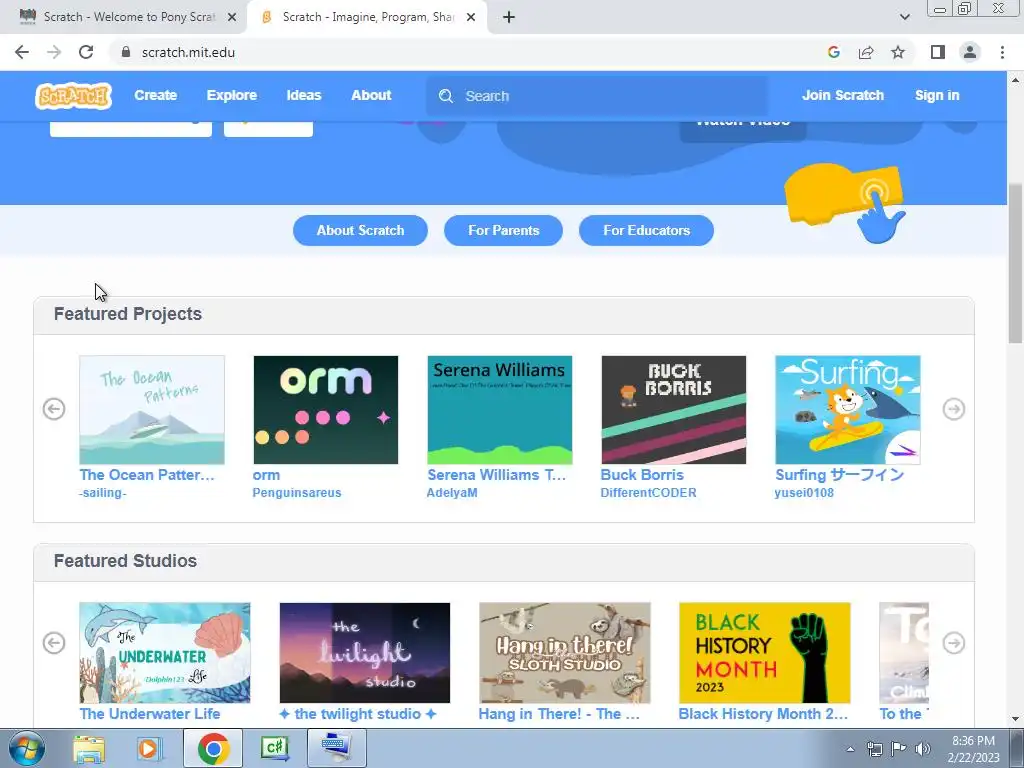Open the Chrome profile avatar
The width and height of the screenshot is (1024, 768).
[x=970, y=52]
